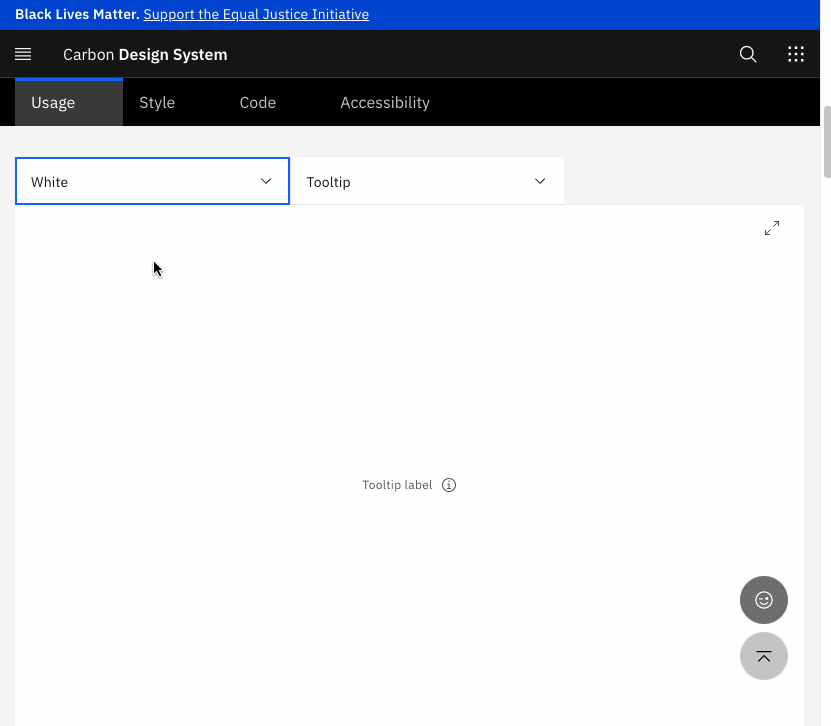Open the feedback smiley button
This screenshot has width=831, height=726.
(763, 600)
